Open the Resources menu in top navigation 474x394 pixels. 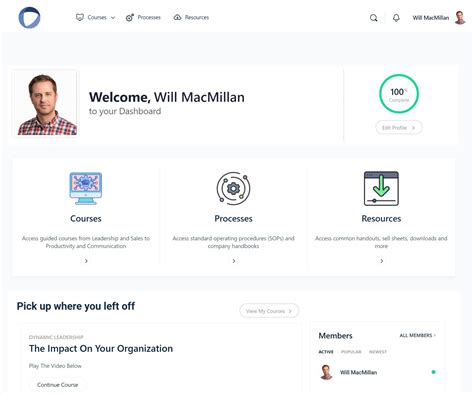(x=197, y=17)
